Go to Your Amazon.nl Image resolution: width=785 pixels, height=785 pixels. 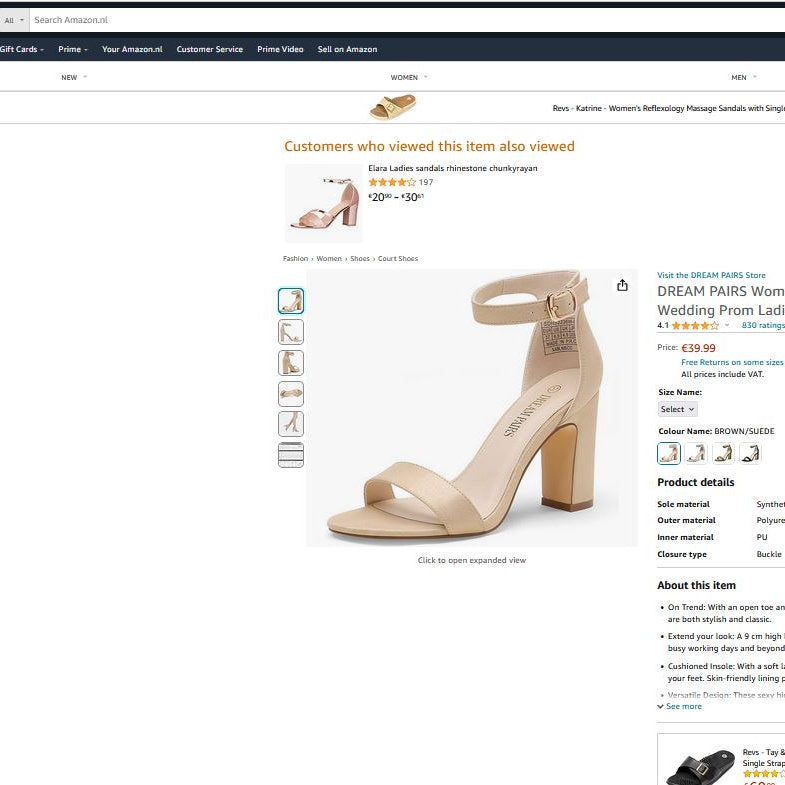click(x=132, y=49)
